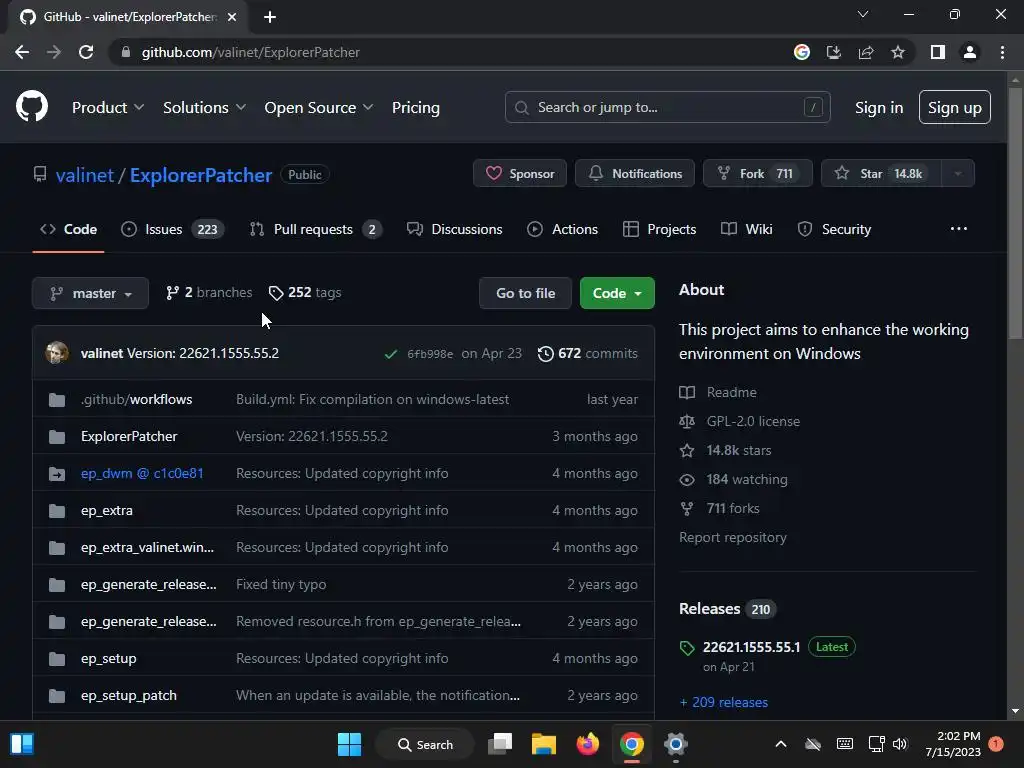Open the + 209 releases link

coord(724,702)
